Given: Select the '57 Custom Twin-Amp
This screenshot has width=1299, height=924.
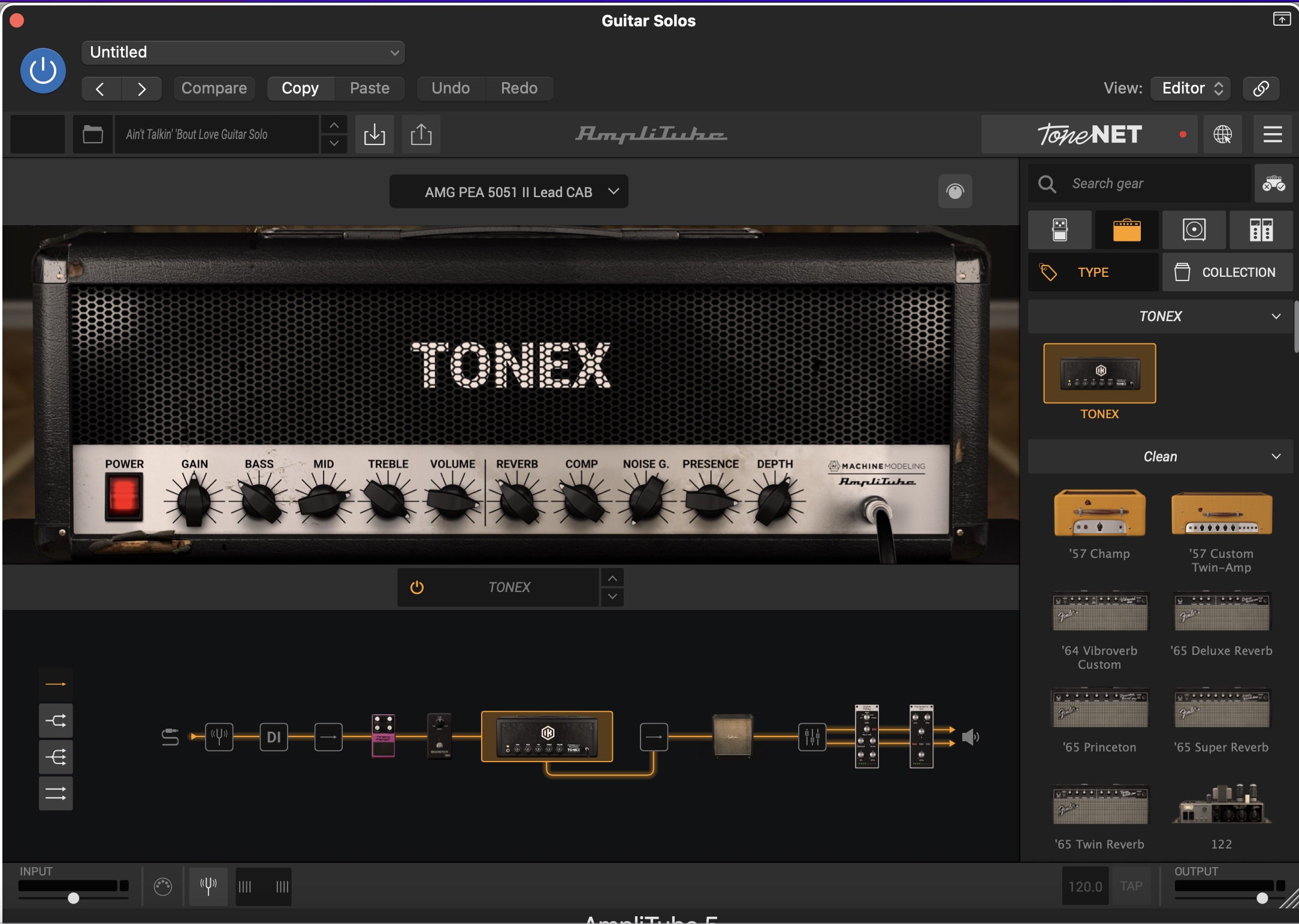Looking at the screenshot, I should pos(1222,514).
